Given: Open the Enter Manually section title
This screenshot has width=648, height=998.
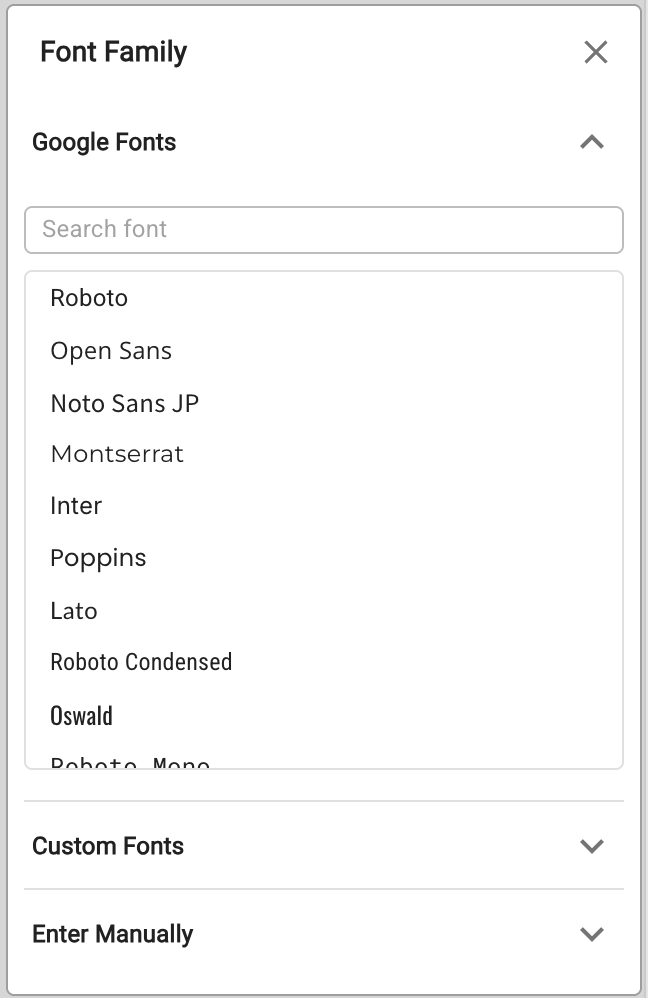Looking at the screenshot, I should click(x=113, y=934).
